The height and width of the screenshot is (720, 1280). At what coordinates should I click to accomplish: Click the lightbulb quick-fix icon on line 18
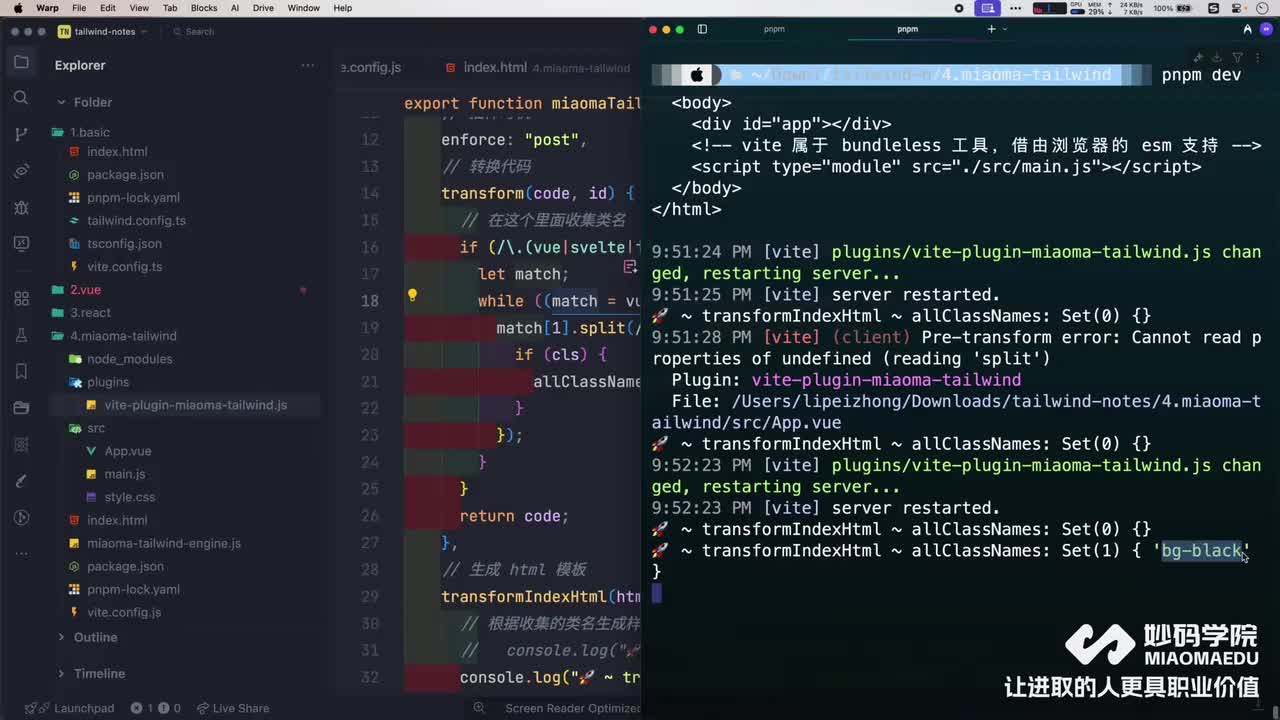tap(412, 296)
